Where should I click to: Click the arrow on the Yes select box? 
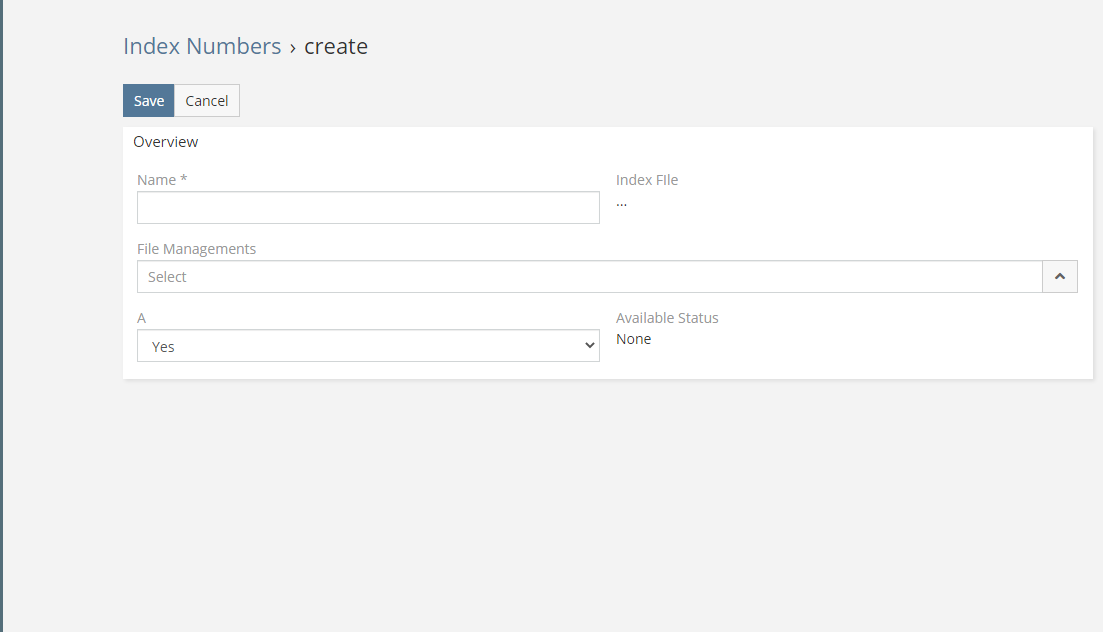[x=588, y=346]
